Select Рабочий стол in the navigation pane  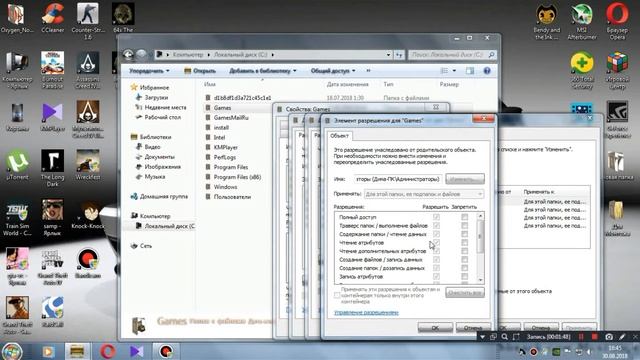coord(162,117)
